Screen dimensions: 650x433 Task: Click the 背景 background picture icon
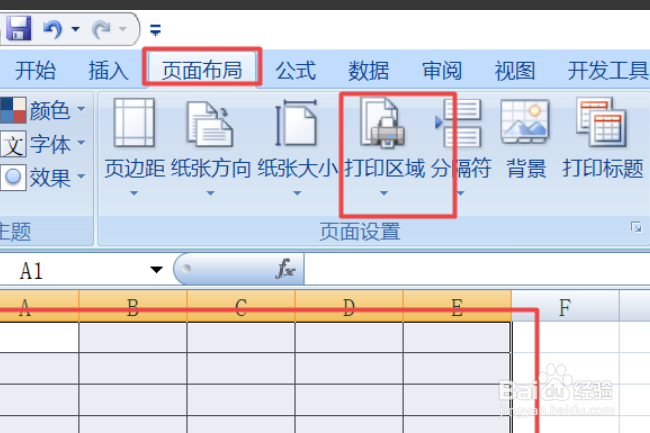pos(525,122)
